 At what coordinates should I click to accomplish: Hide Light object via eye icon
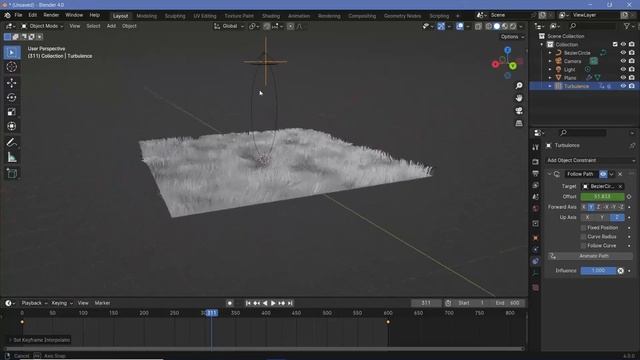[x=623, y=69]
